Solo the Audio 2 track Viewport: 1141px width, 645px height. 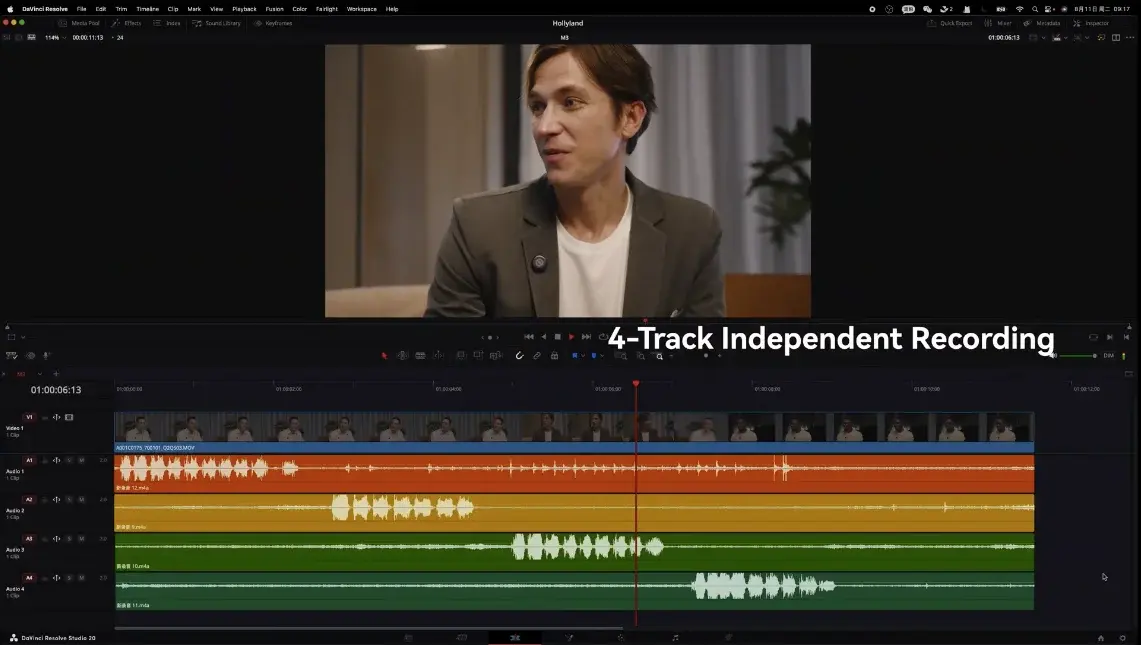(x=69, y=500)
